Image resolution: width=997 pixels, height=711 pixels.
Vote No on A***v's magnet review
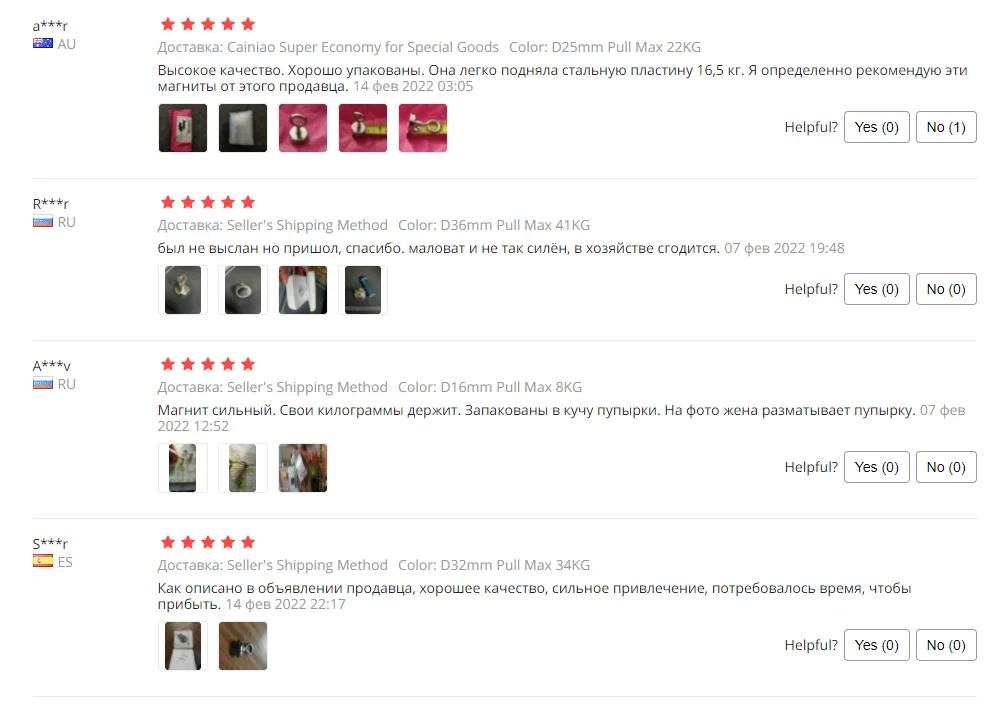tap(945, 467)
